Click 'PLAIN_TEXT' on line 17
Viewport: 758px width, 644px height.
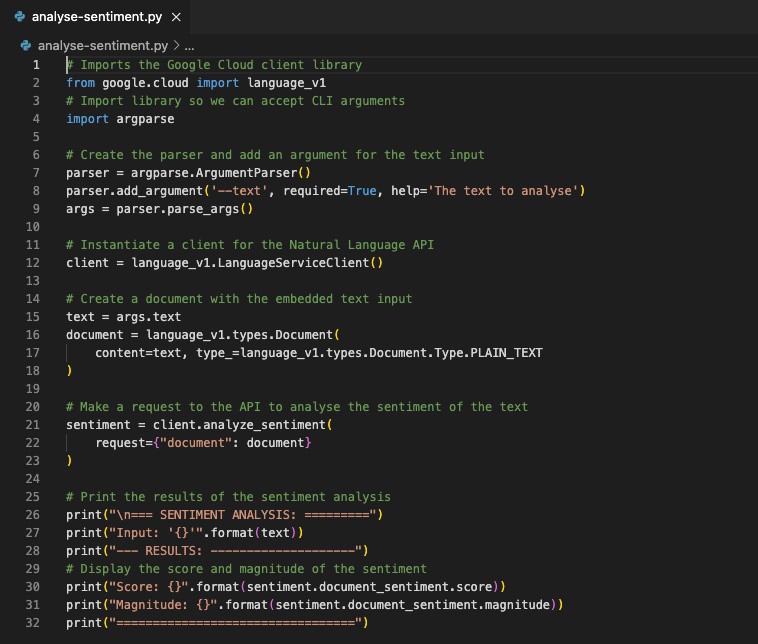point(506,353)
